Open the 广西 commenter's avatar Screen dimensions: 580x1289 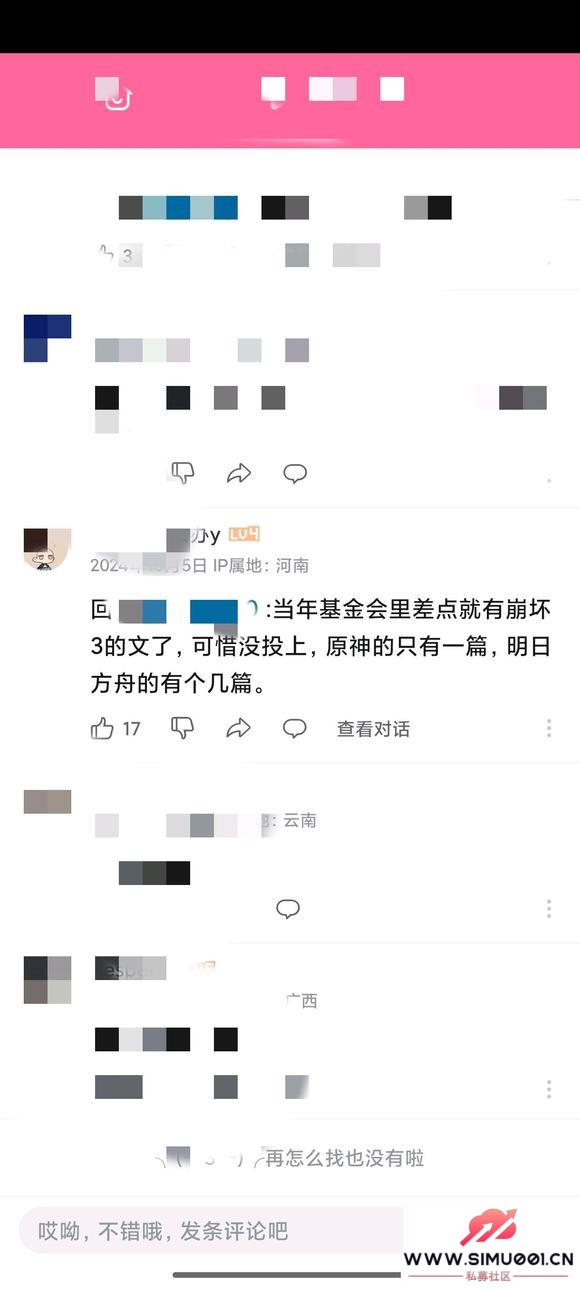click(x=47, y=980)
